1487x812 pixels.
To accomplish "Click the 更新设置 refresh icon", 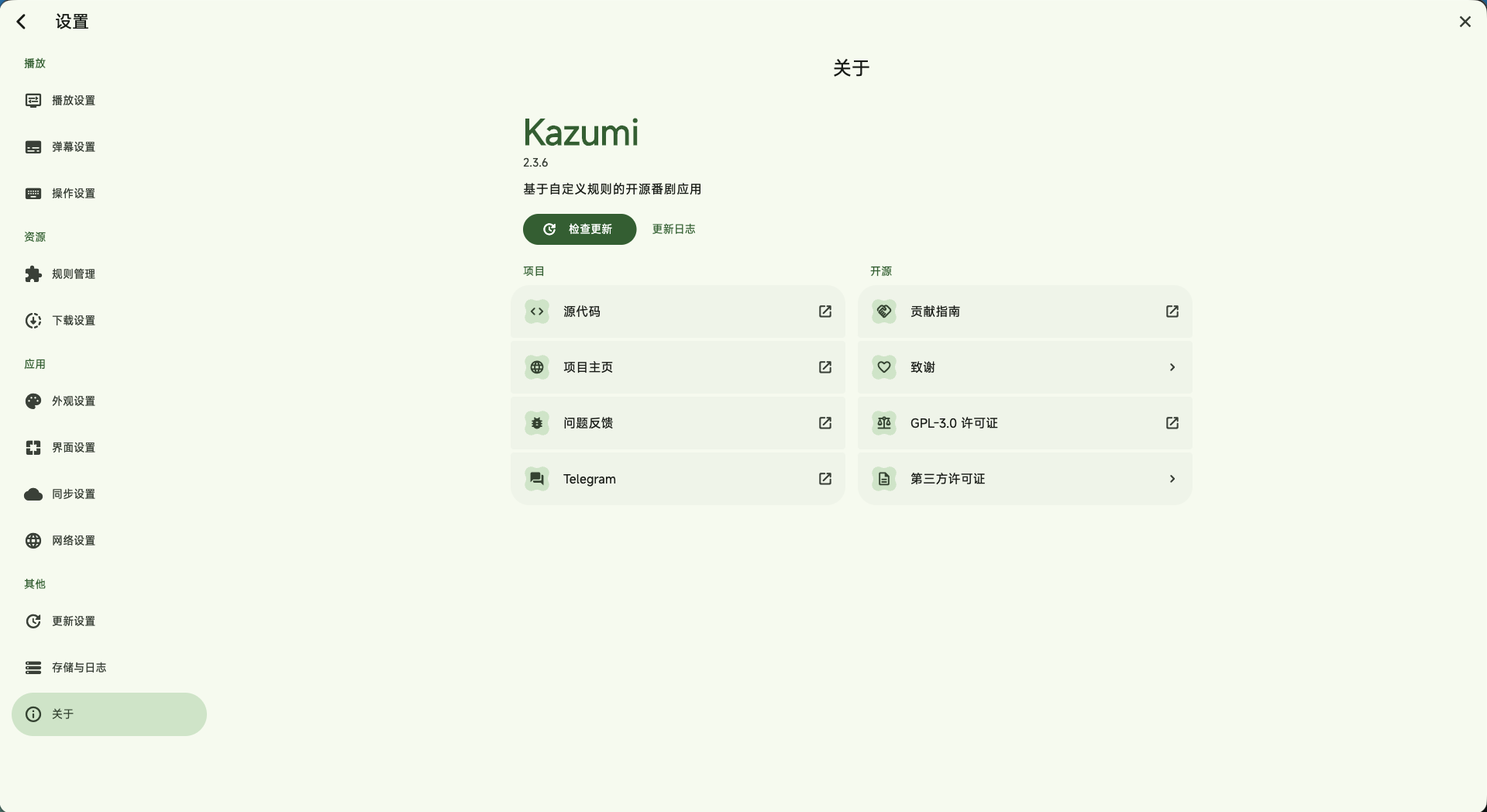I will pyautogui.click(x=33, y=621).
